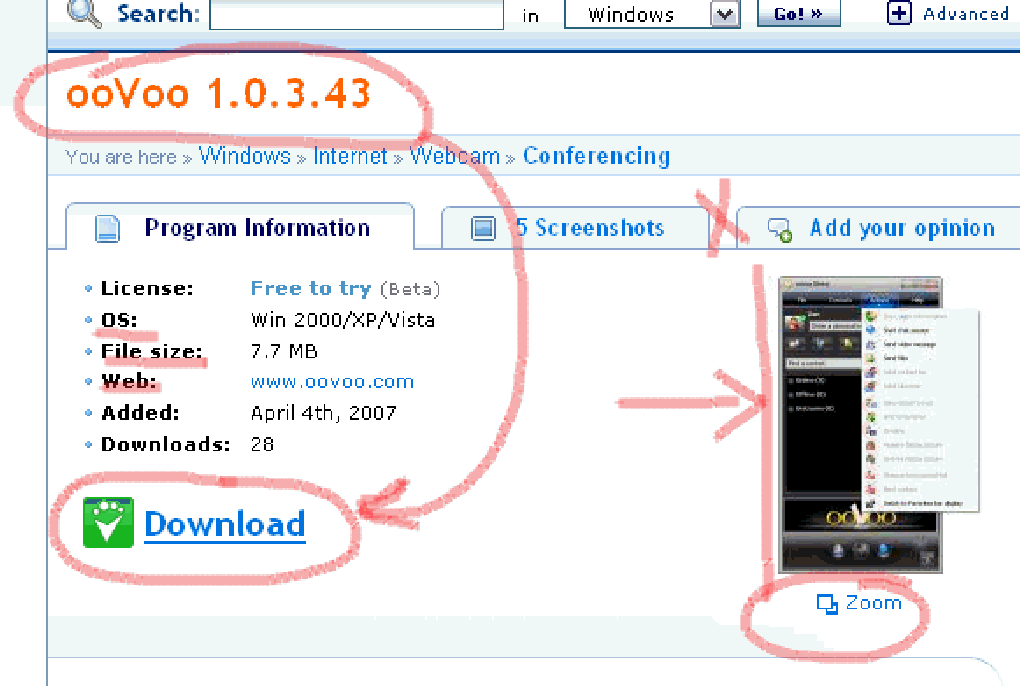Viewport: 1020px width, 686px height.
Task: Click the Screenshots tab picture icon
Action: coord(483,228)
